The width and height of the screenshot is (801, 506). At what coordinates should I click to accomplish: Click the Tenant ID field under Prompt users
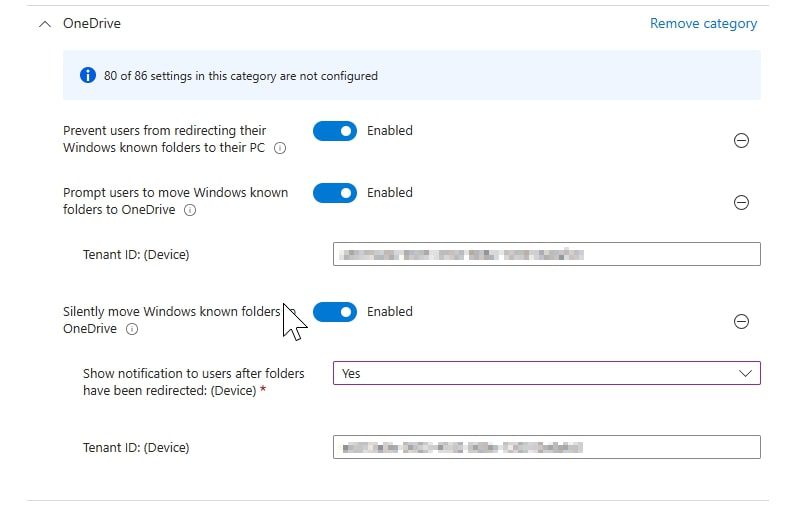[546, 254]
